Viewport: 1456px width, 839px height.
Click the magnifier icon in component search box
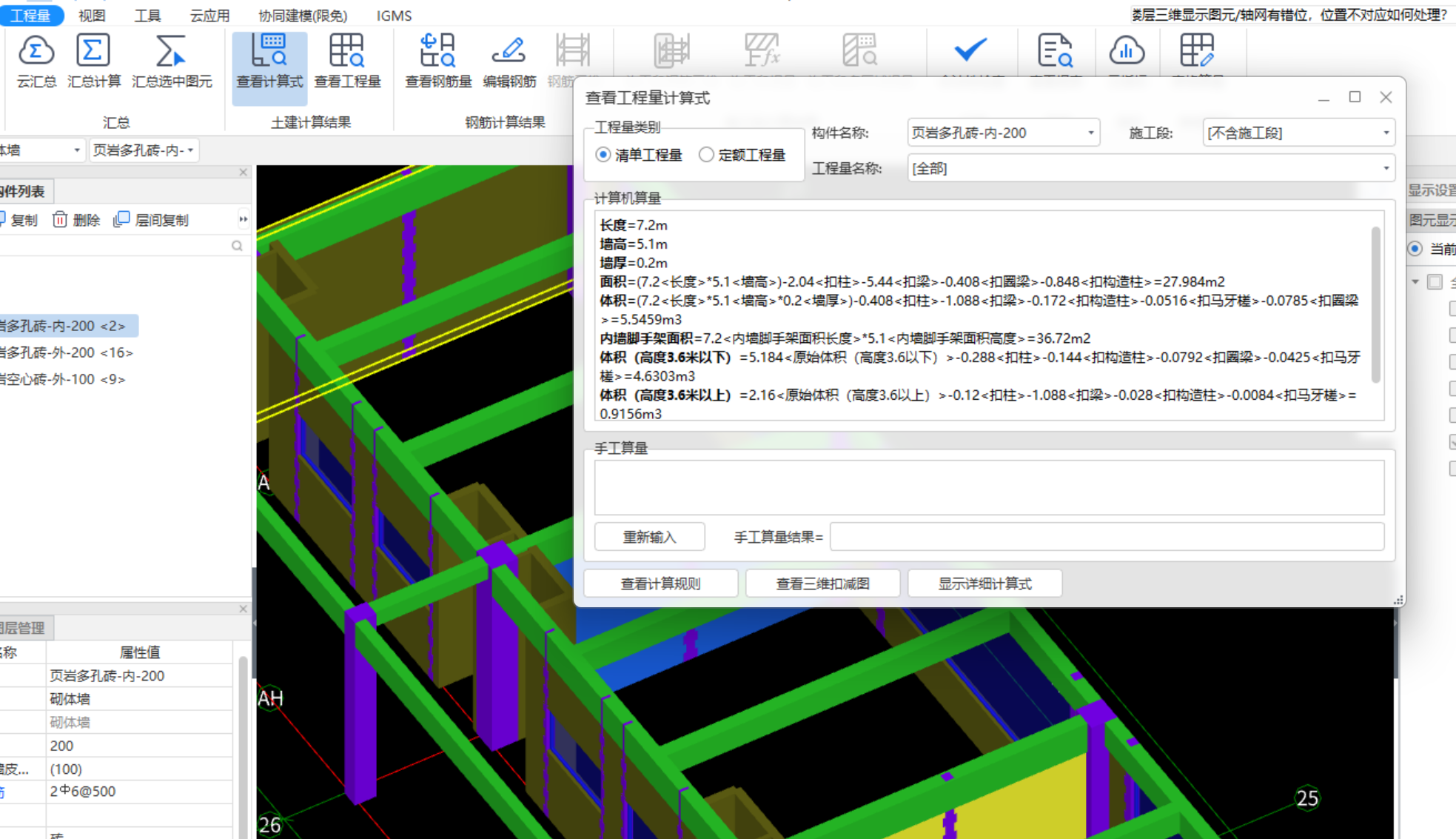tap(237, 245)
